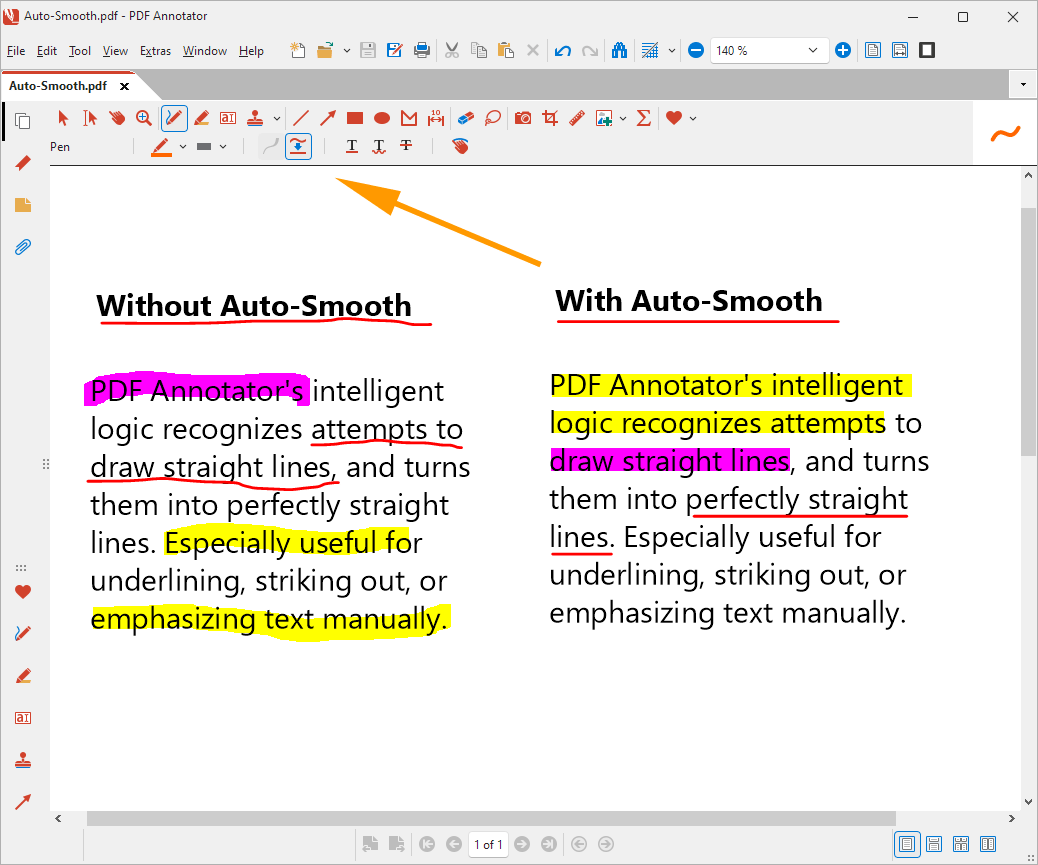Switch to the Highlighter tool

tap(201, 118)
